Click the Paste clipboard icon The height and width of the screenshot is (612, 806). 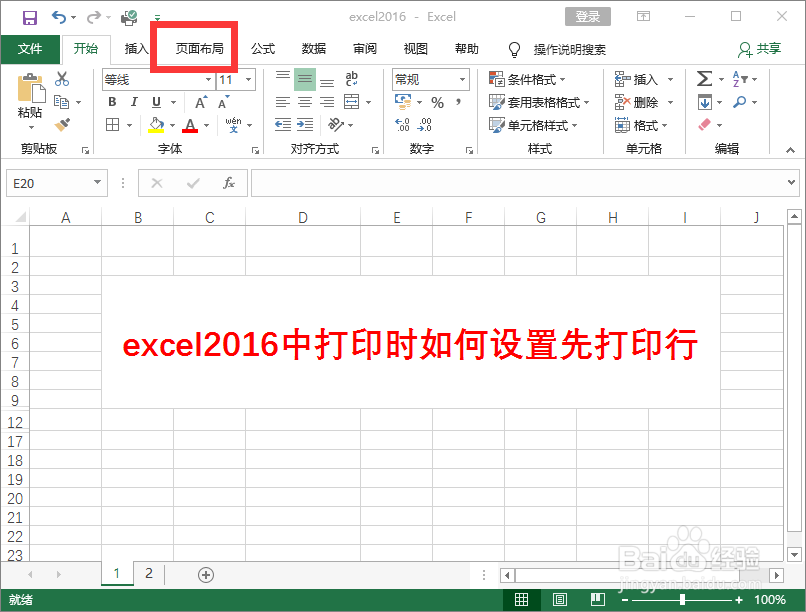(31, 88)
